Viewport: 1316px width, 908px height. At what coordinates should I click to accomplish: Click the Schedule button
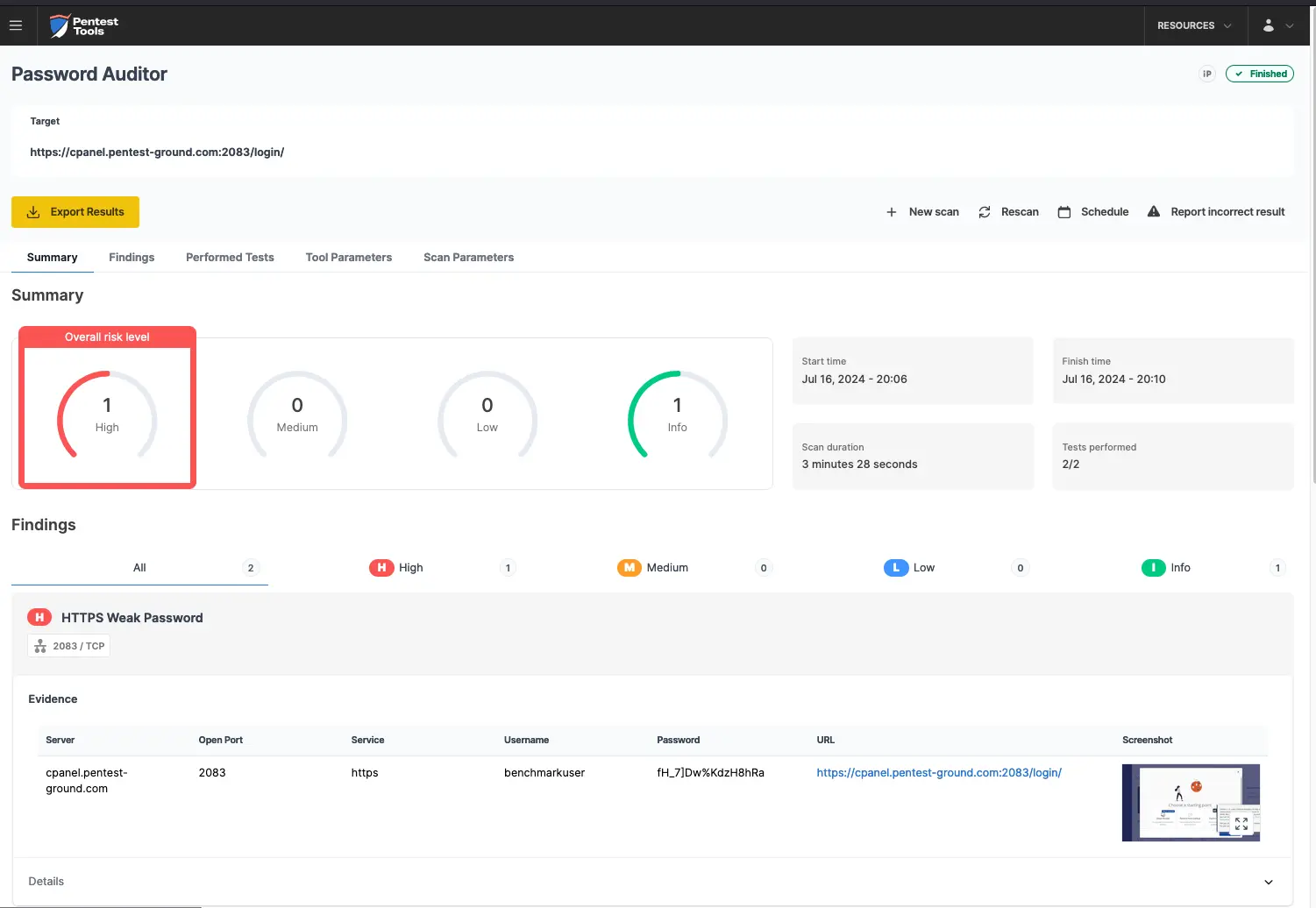pyautogui.click(x=1093, y=212)
